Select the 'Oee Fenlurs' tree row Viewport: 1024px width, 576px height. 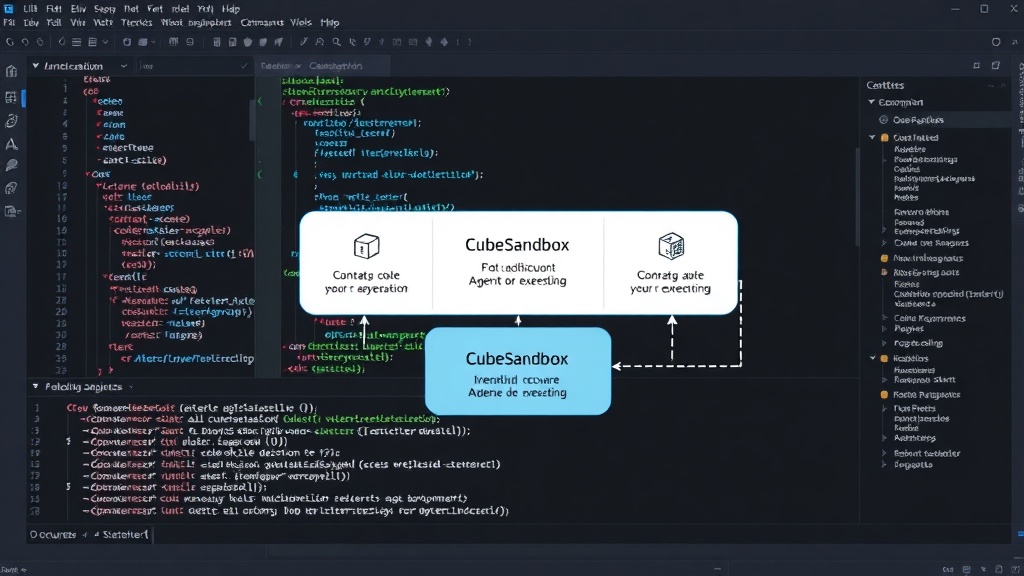click(x=943, y=120)
